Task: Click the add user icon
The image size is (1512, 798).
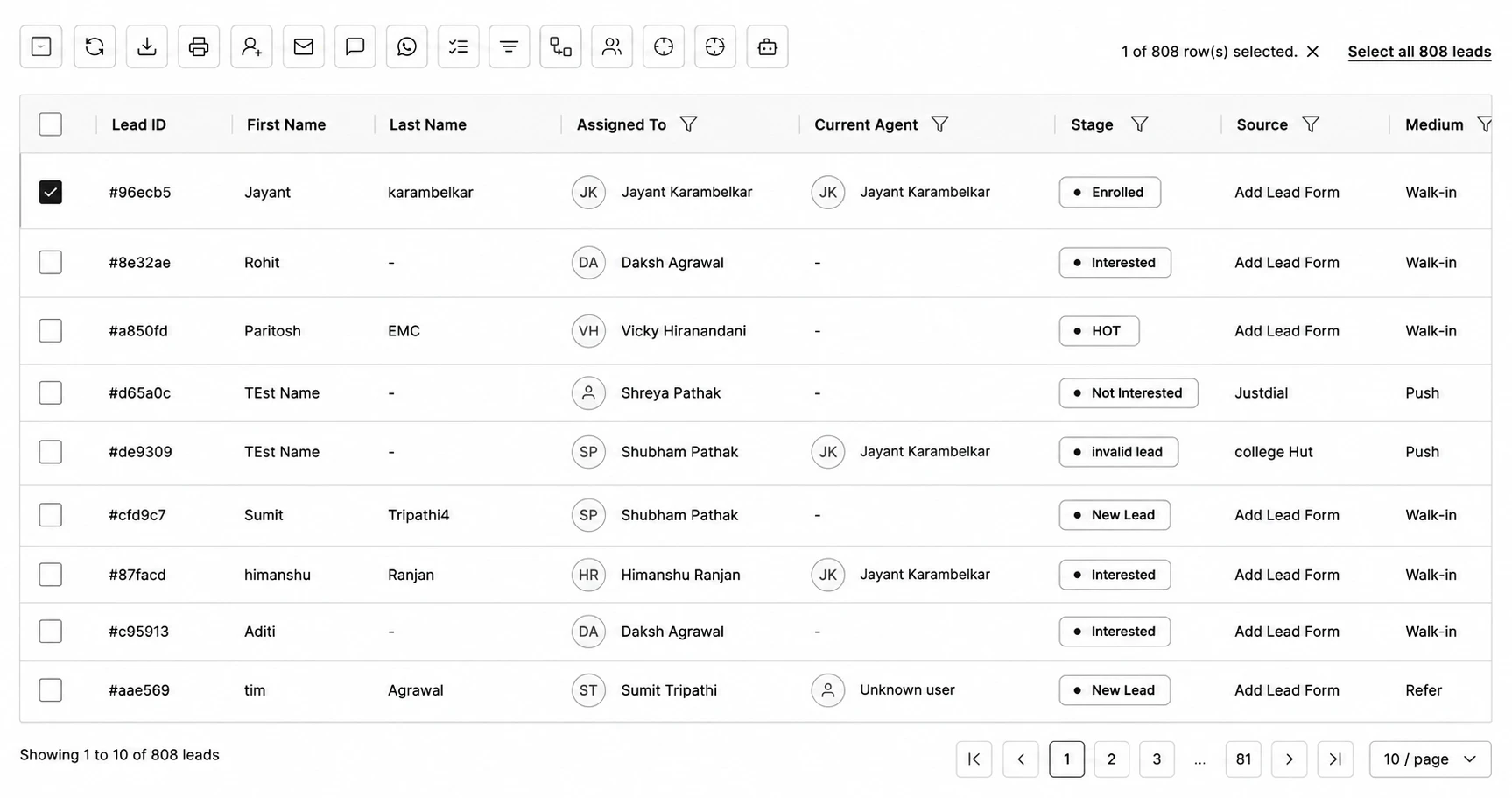Action: (251, 46)
